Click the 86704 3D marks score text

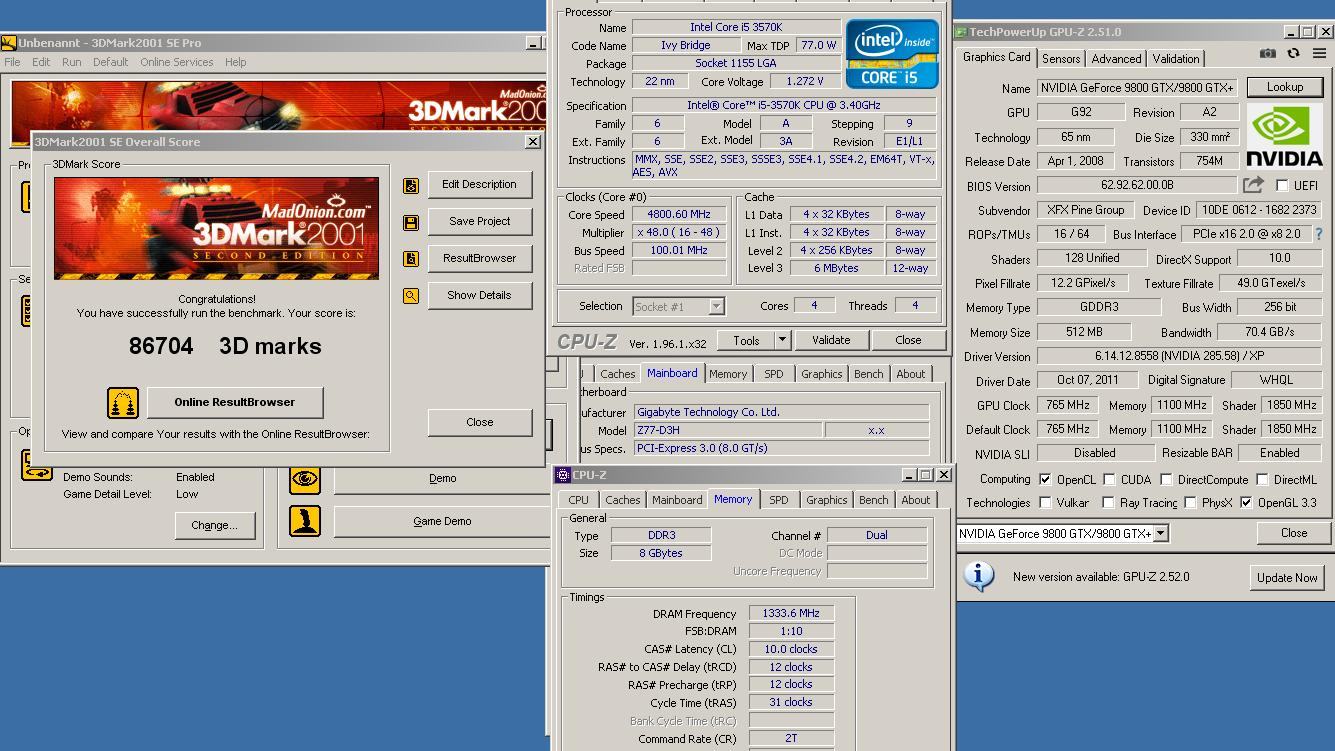pos(225,346)
